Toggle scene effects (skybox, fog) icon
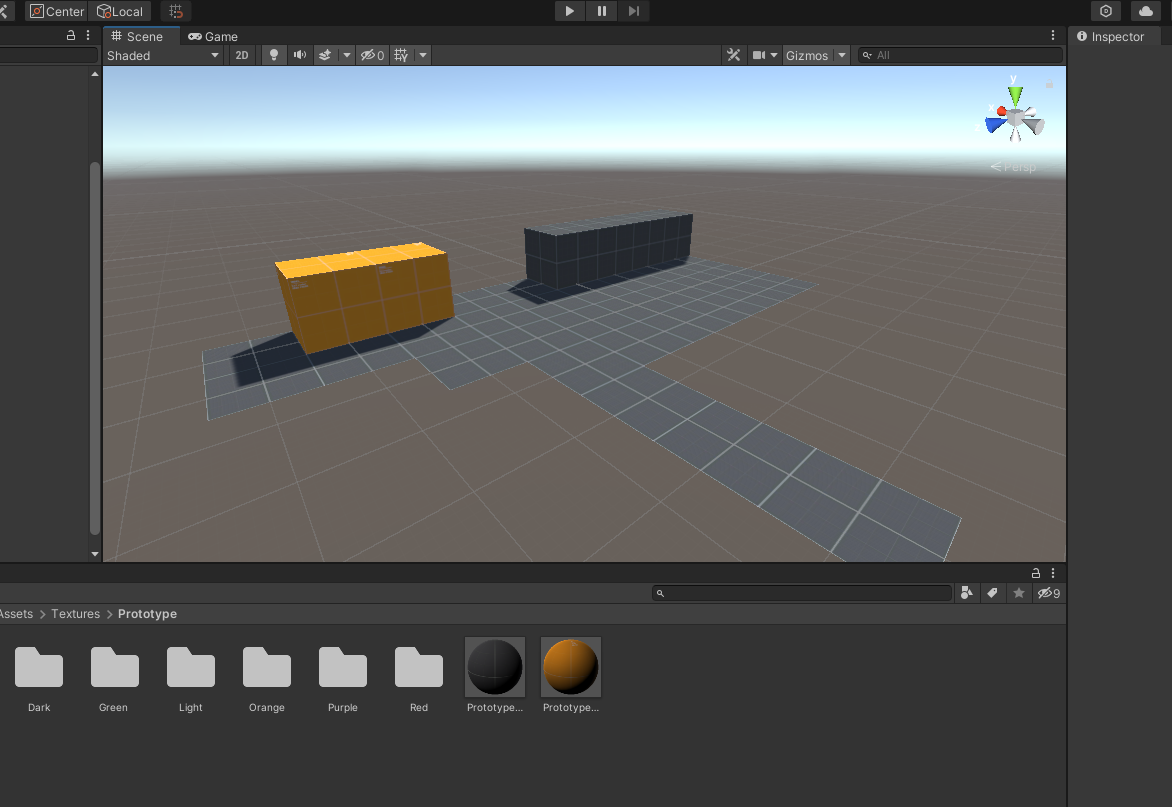 coord(325,55)
